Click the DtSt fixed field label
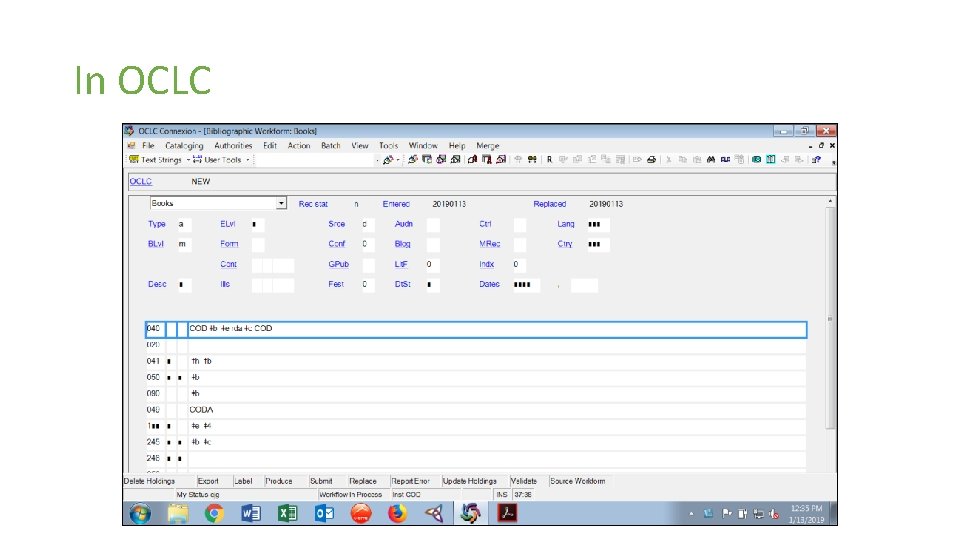960x540 pixels. 402,284
